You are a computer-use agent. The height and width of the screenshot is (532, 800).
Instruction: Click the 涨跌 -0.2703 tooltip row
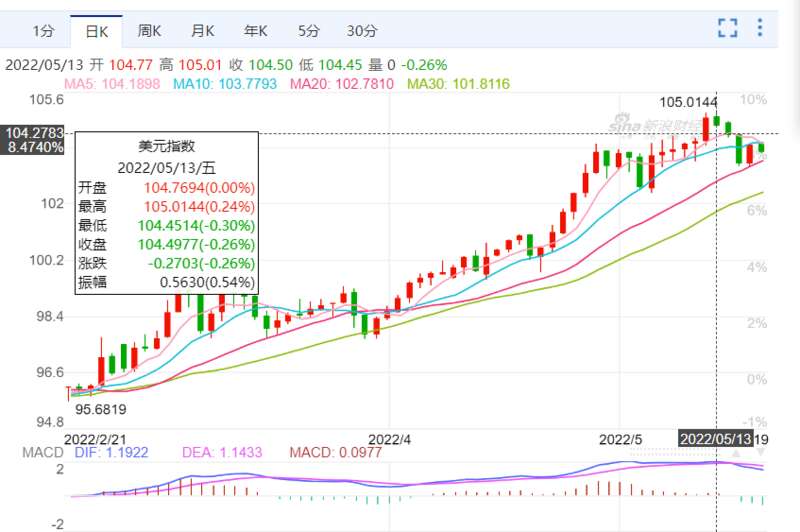(x=166, y=263)
